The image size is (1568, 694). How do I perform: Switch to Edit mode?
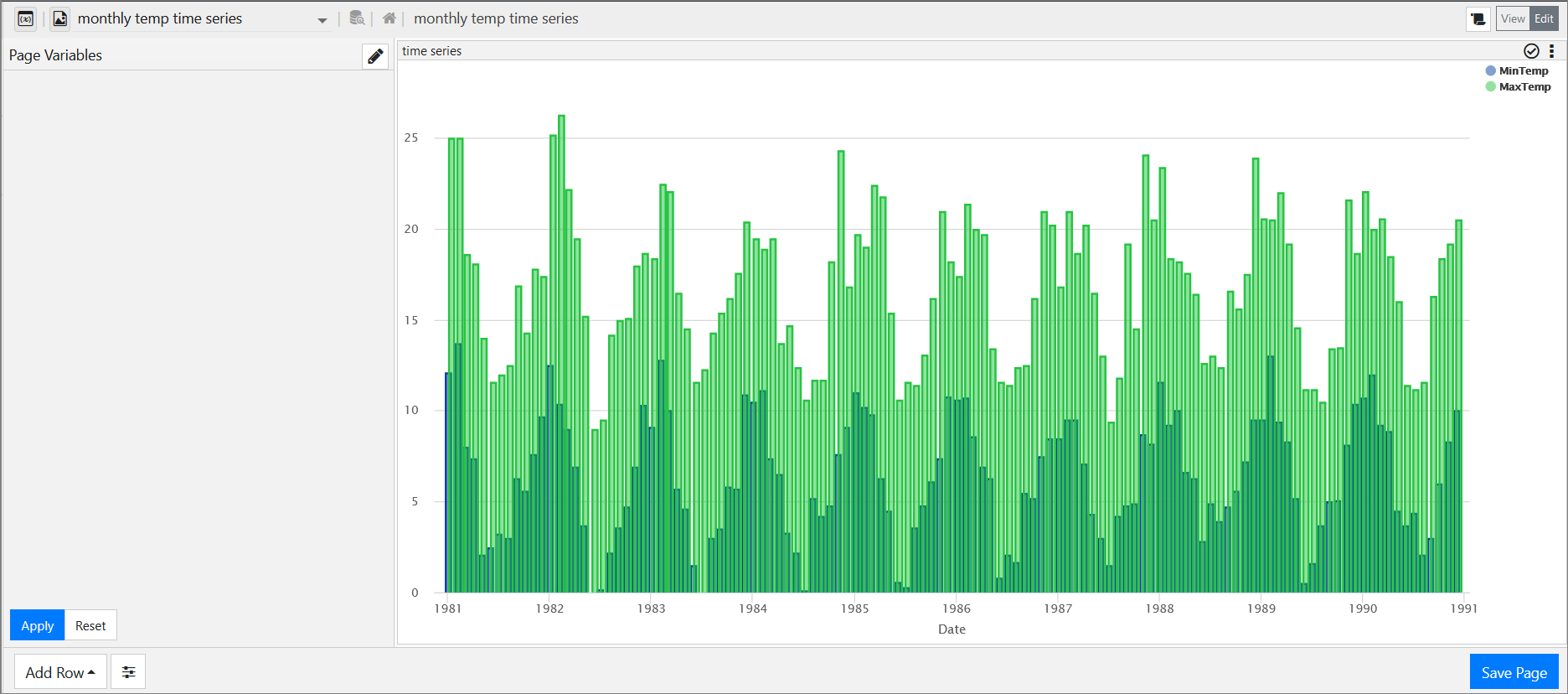pos(1544,18)
